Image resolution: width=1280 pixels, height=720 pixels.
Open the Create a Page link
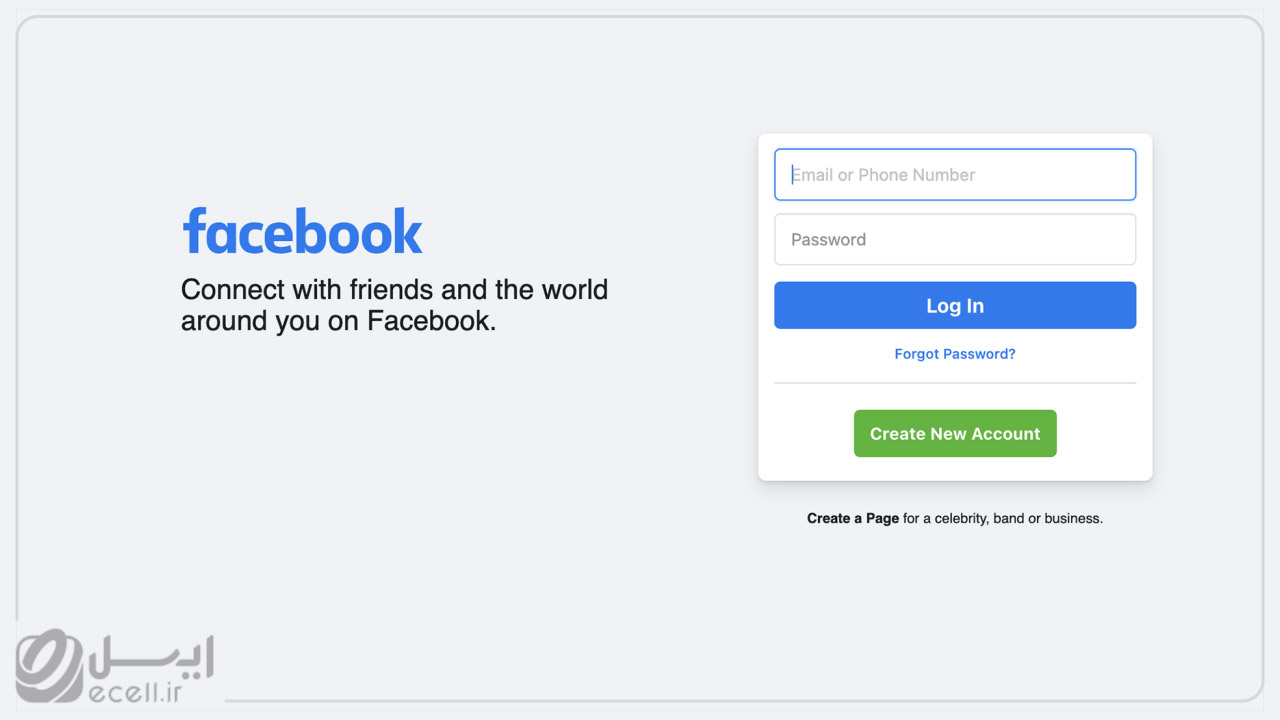point(853,518)
